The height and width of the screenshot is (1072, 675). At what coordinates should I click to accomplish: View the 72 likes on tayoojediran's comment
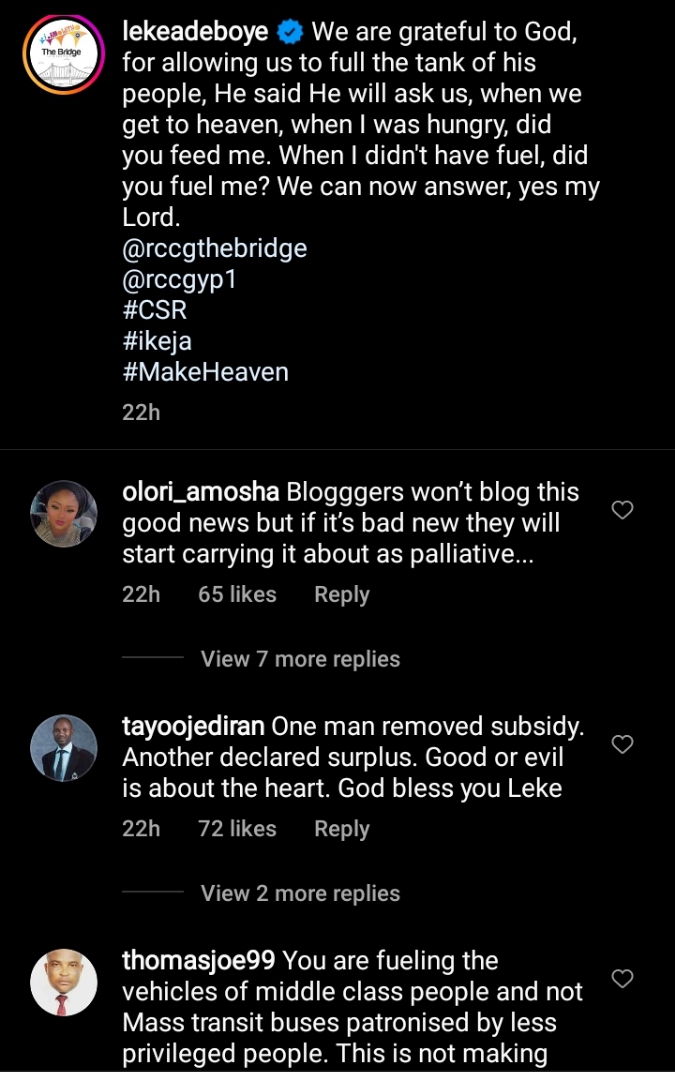[x=237, y=828]
